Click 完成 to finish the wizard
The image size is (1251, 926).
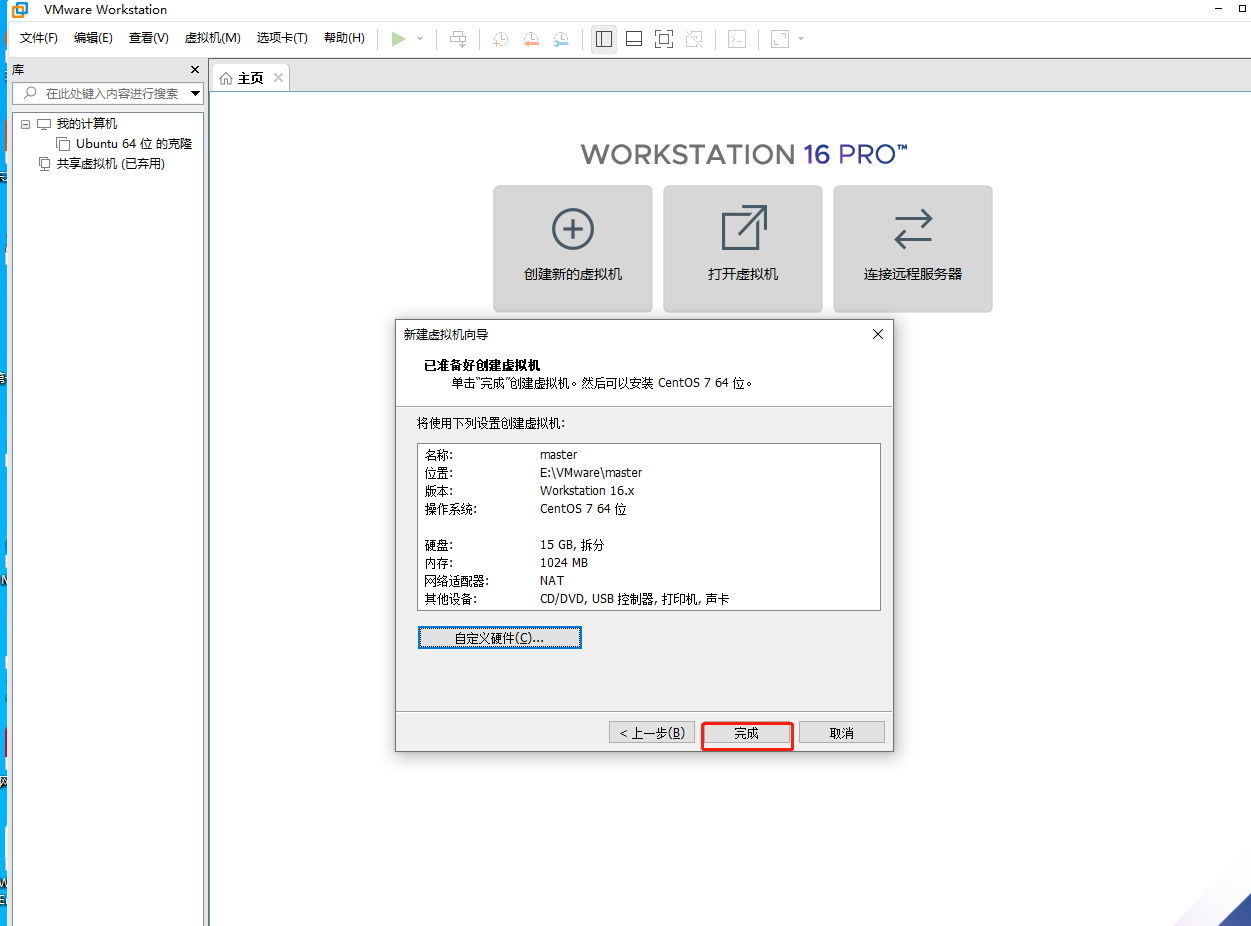(x=747, y=734)
